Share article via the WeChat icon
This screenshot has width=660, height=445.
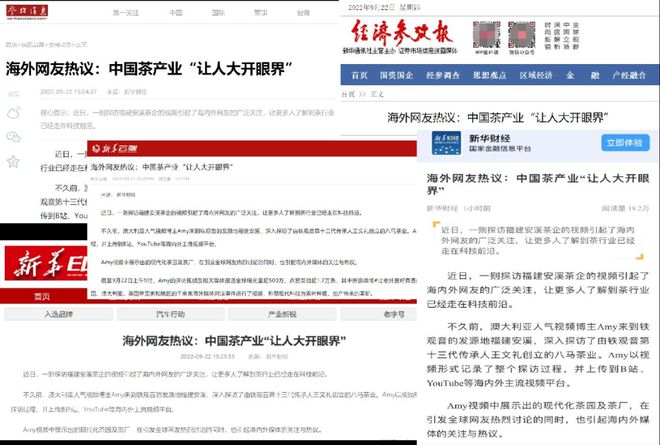[x=13, y=136]
